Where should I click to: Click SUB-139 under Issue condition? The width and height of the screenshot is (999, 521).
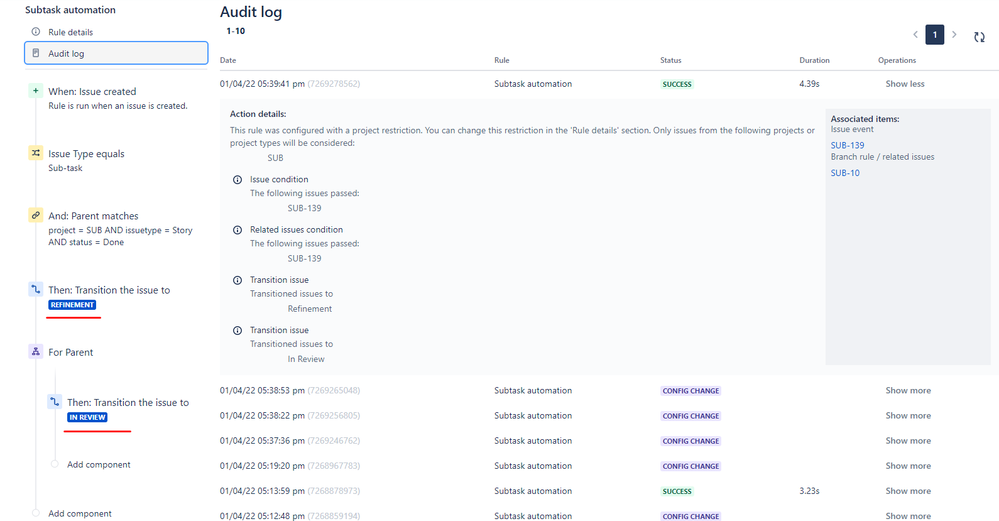click(x=304, y=208)
